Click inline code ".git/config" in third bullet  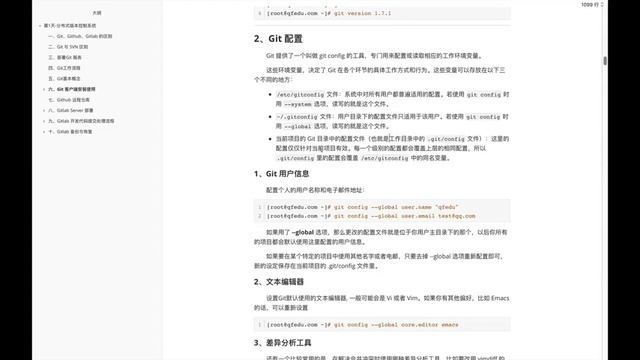446,139
